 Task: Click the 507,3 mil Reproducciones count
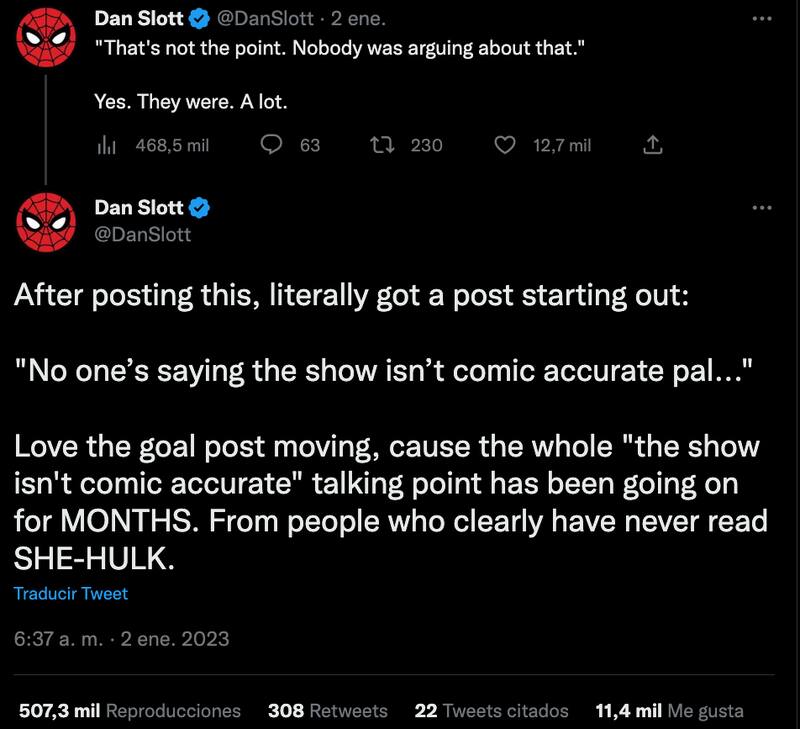click(130, 711)
